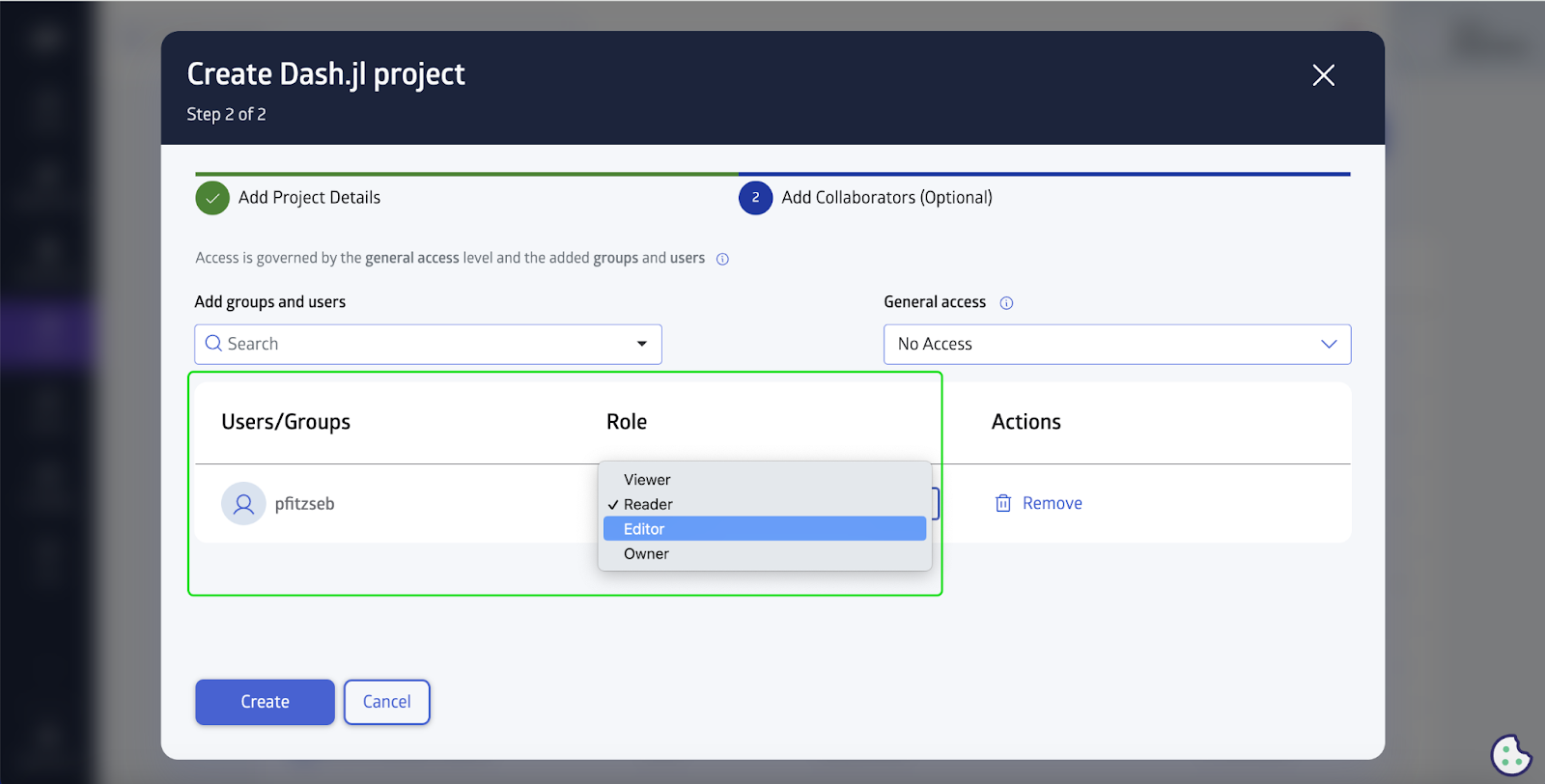Click the green Add Project Details checkmark

[x=212, y=198]
